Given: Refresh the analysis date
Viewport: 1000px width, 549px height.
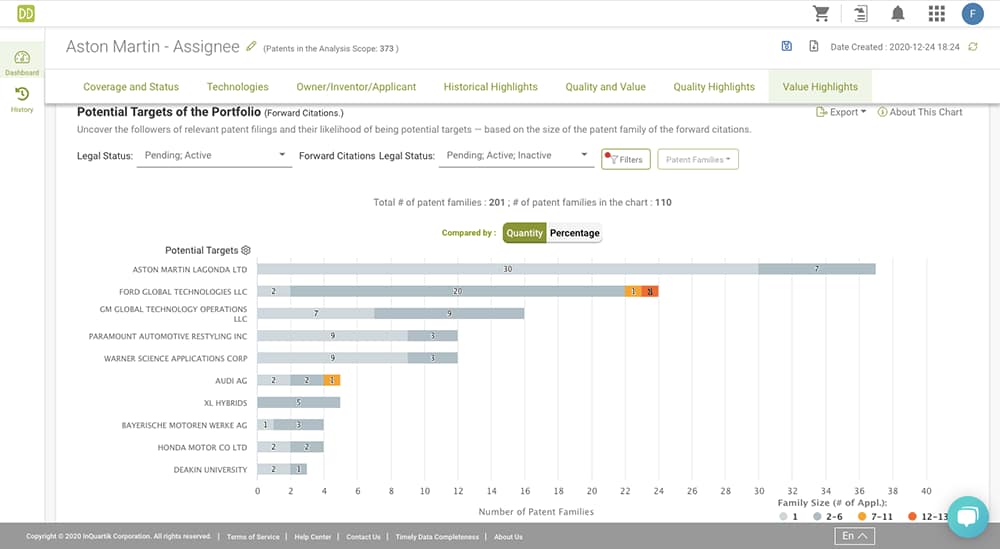Looking at the screenshot, I should tap(973, 47).
